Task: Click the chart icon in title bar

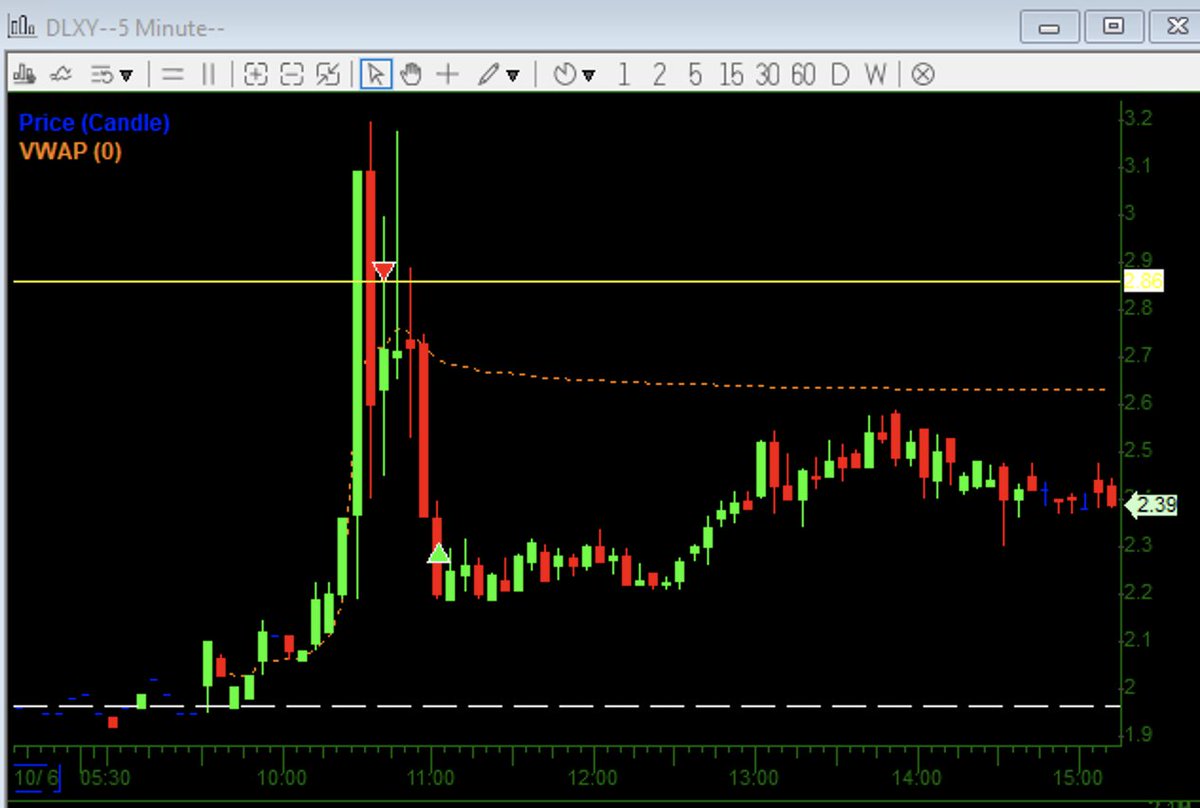Action: coord(22,26)
